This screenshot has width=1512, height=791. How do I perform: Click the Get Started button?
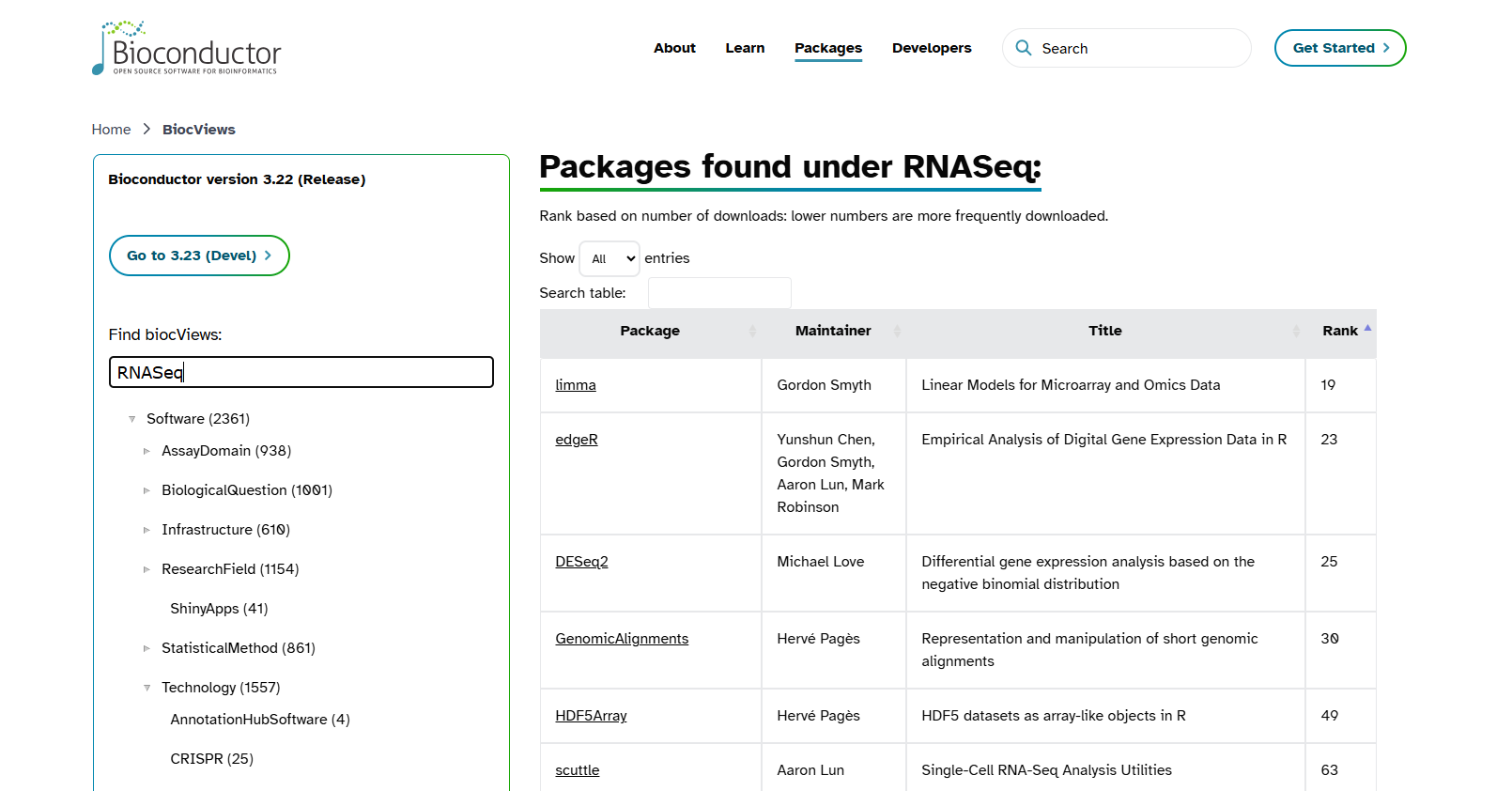pos(1339,48)
